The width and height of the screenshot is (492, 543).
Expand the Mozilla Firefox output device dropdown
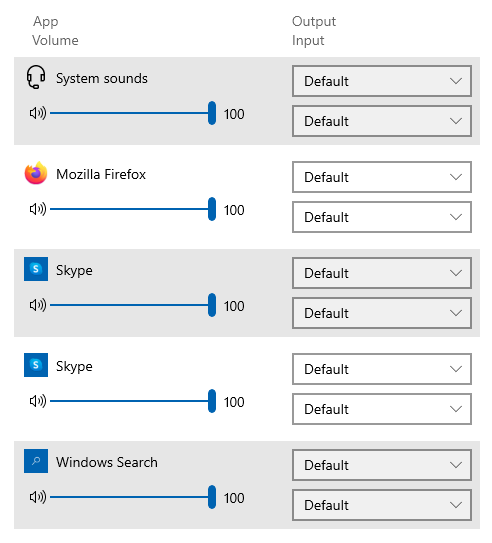point(382,177)
